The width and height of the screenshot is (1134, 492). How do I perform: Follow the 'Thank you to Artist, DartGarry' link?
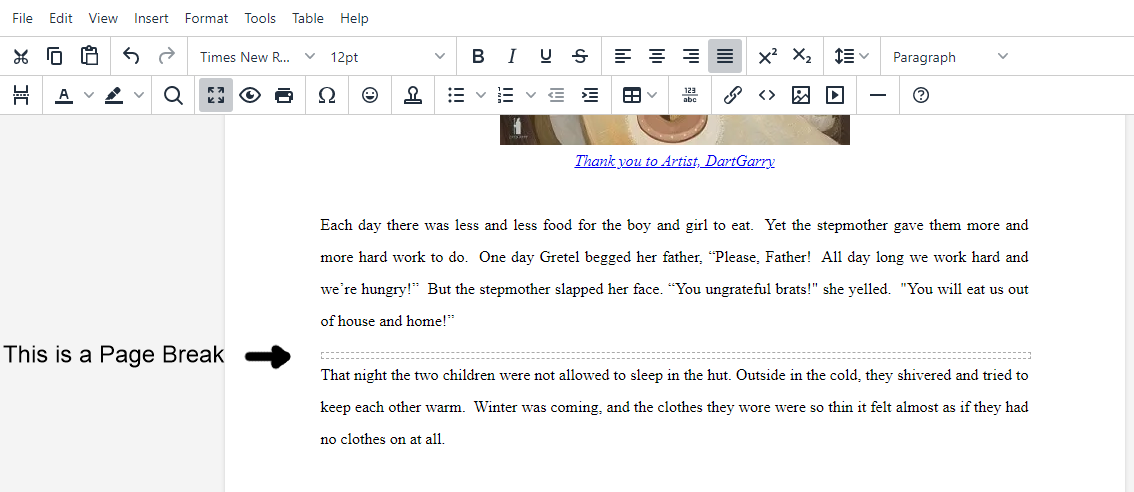click(675, 161)
